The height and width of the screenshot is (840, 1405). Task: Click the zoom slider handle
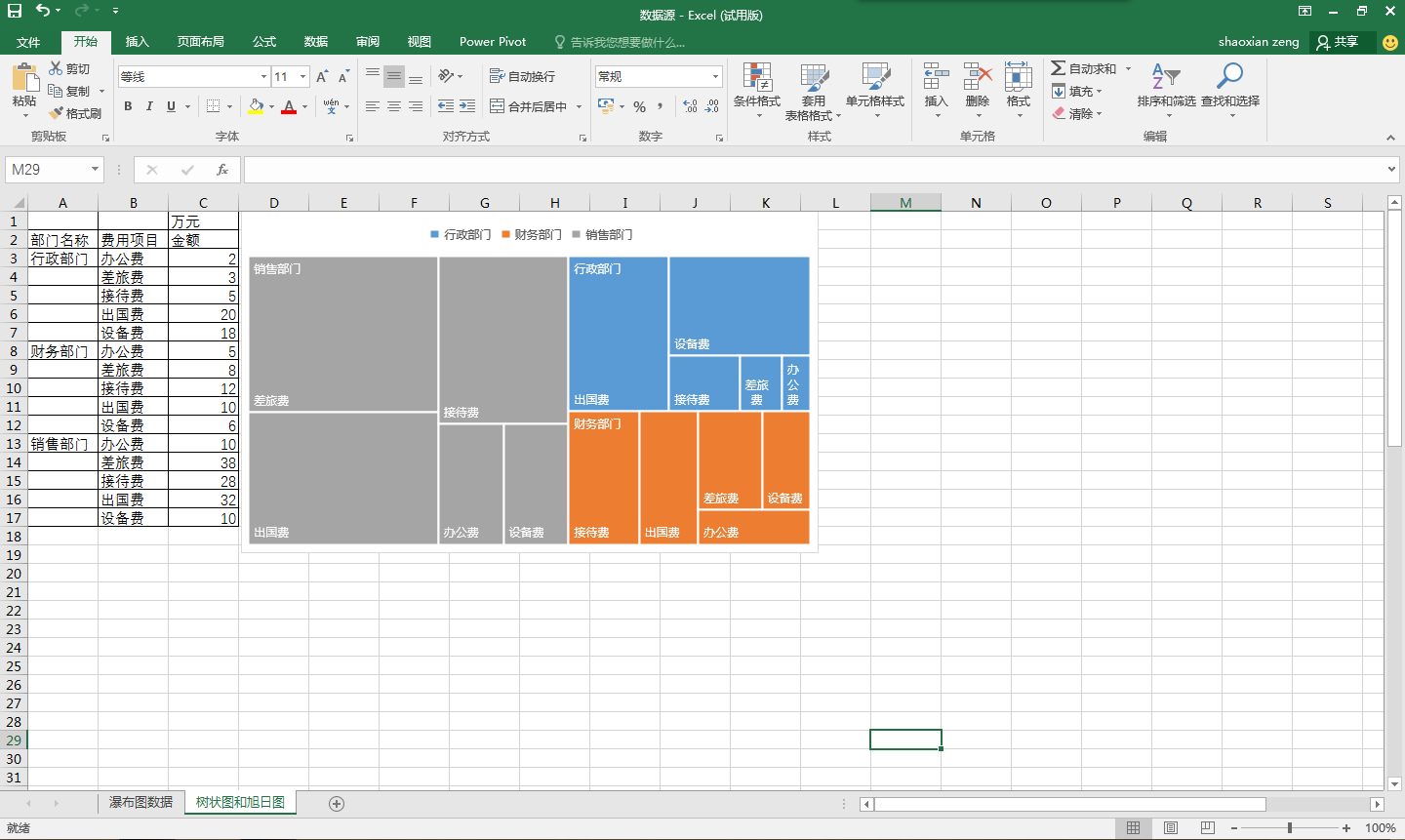pos(1290,828)
